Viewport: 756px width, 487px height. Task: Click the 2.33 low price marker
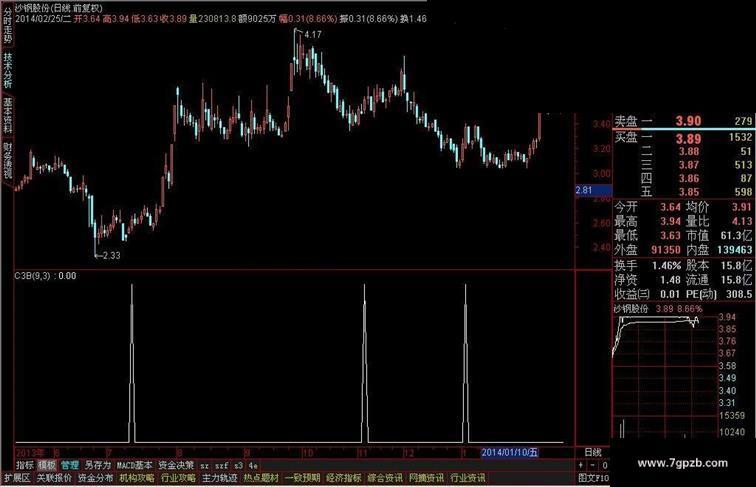[111, 256]
